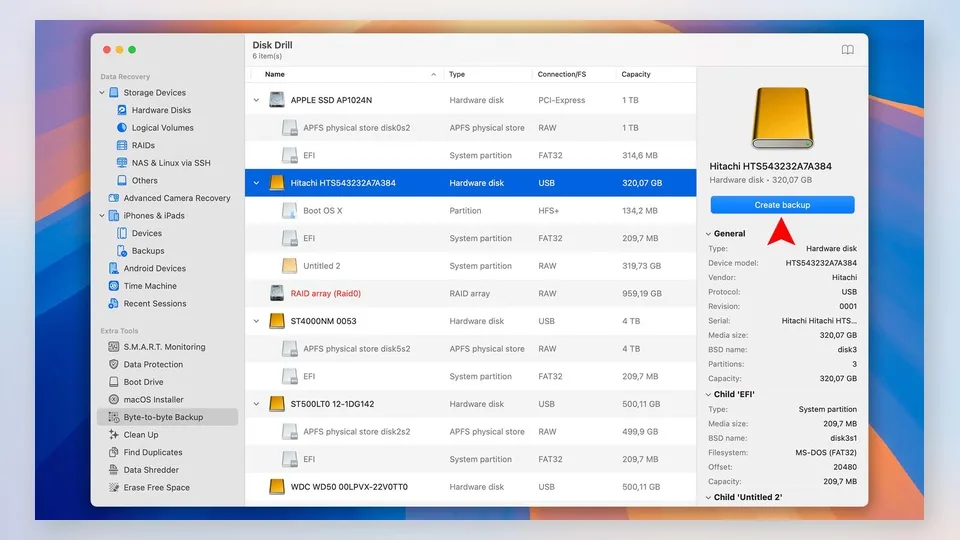
Task: Click the macOS green zoom window button
Action: coord(132,50)
